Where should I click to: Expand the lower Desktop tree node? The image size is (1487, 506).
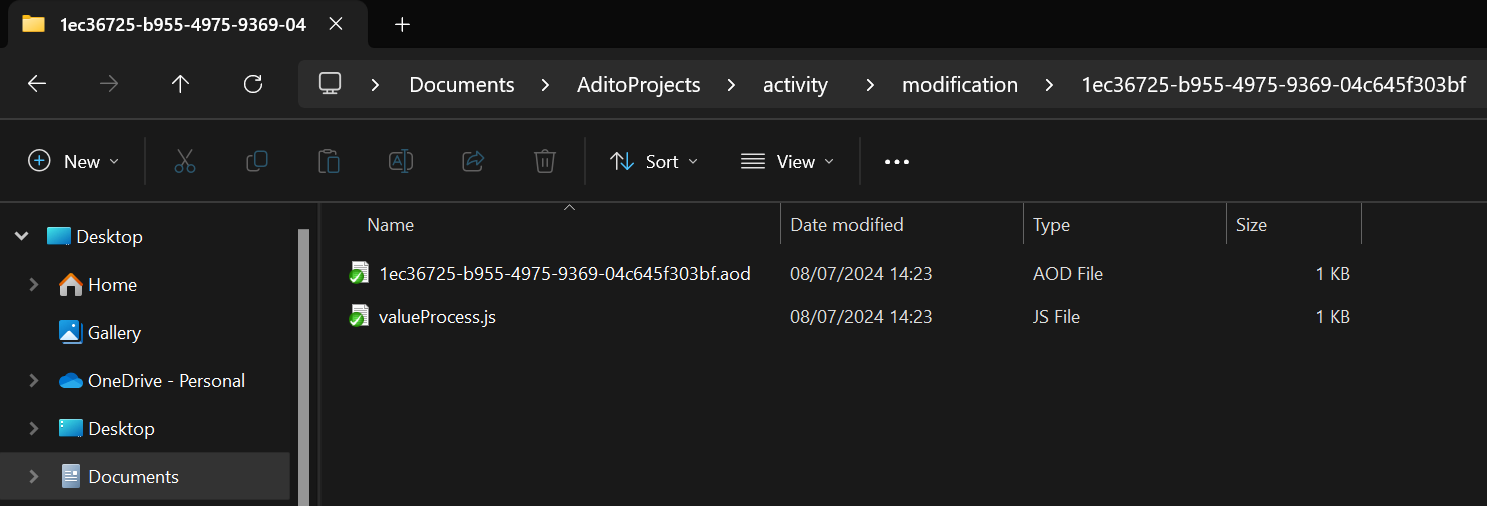[33, 429]
